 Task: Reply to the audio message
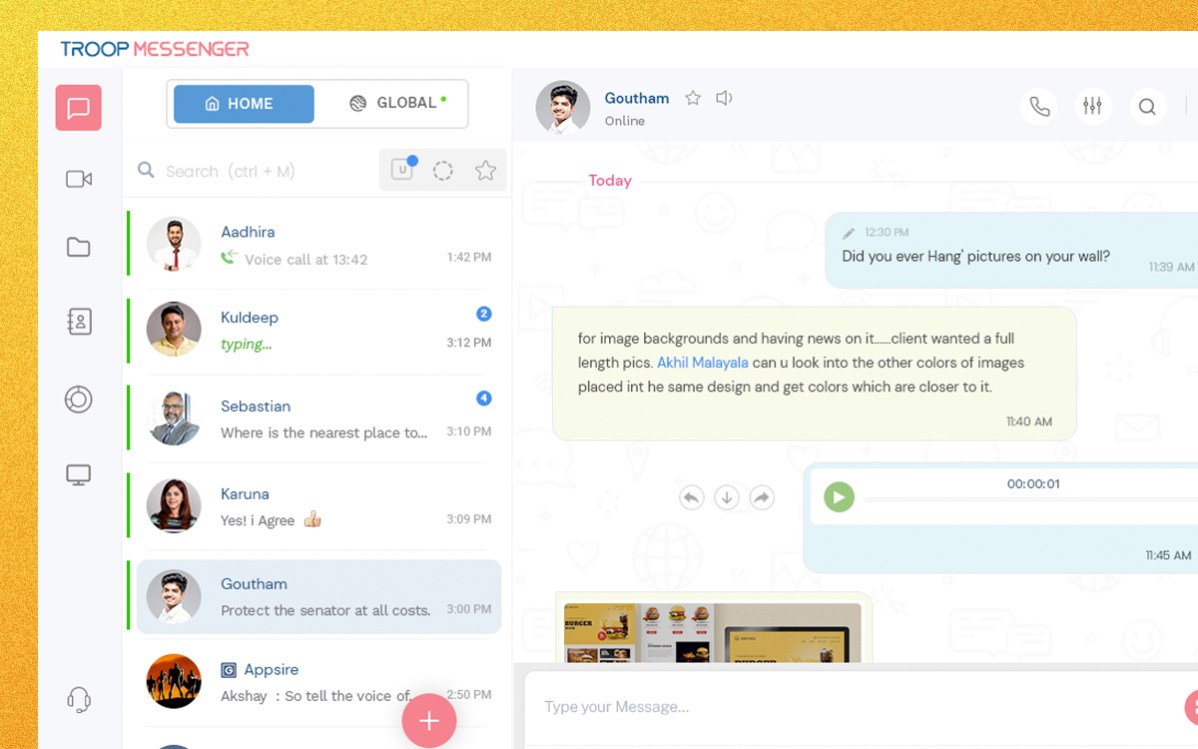pos(691,498)
